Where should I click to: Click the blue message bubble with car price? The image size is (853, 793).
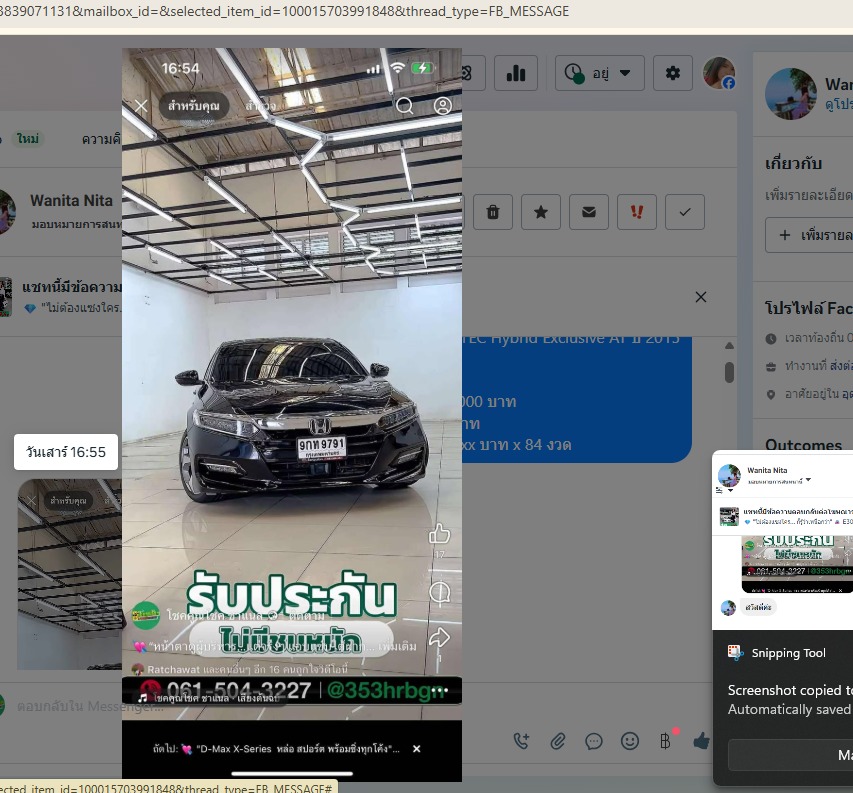coord(577,400)
